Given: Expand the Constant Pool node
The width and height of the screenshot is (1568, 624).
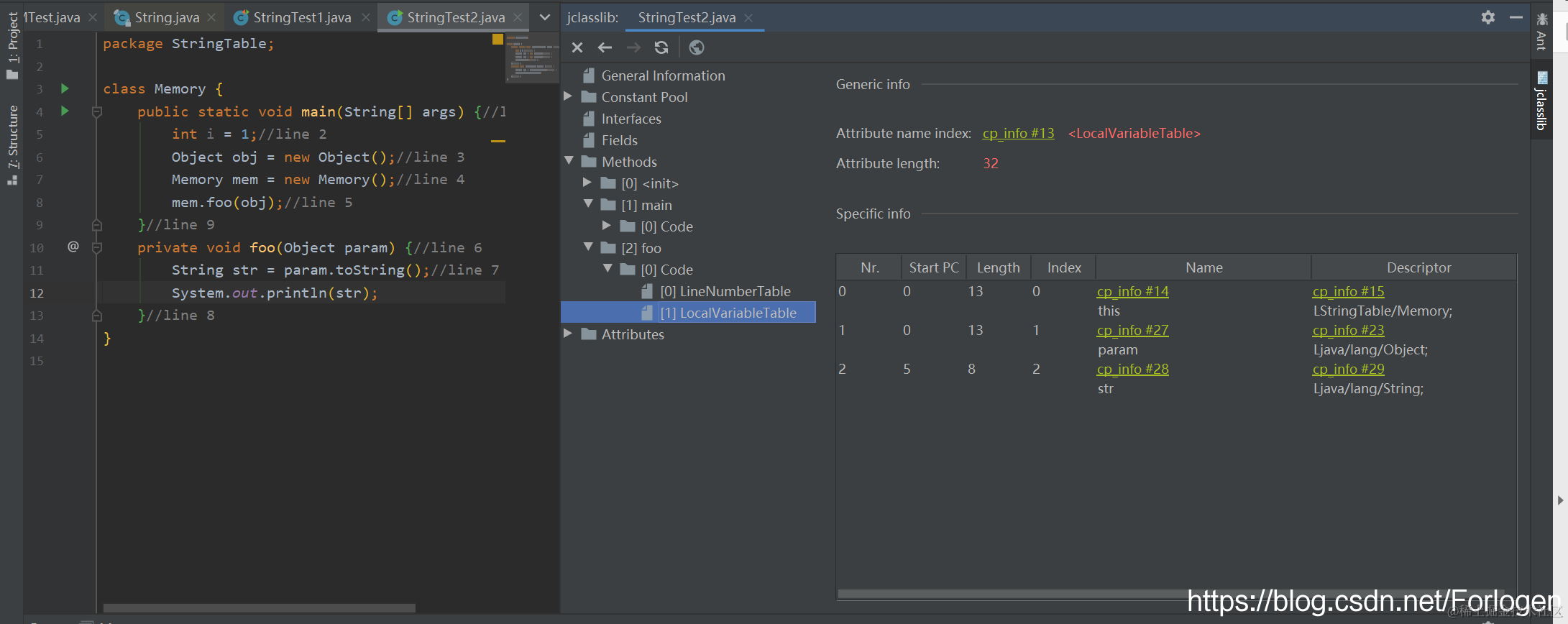Looking at the screenshot, I should [x=568, y=96].
